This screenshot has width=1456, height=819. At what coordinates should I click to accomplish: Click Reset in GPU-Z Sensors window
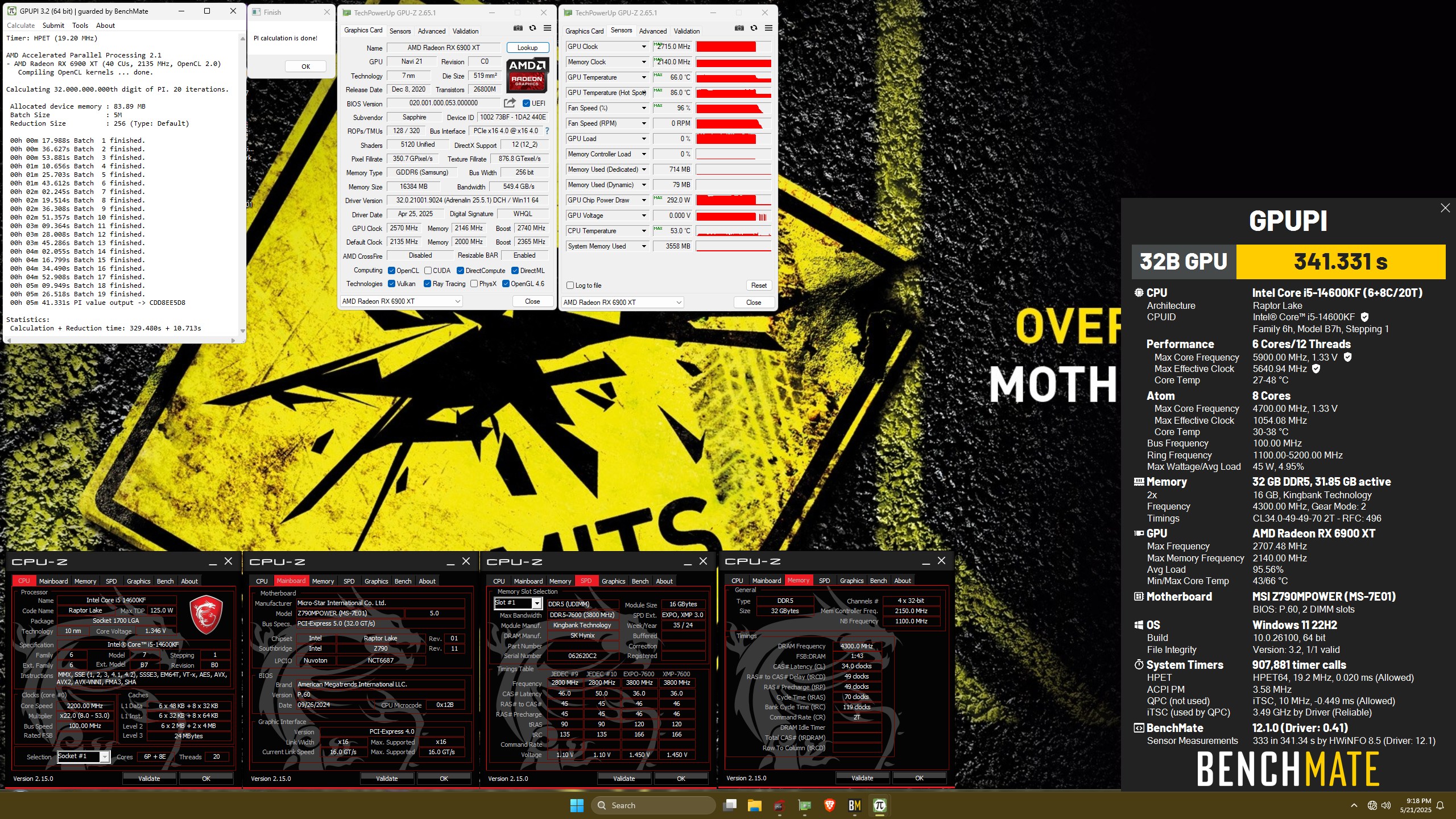coord(759,286)
